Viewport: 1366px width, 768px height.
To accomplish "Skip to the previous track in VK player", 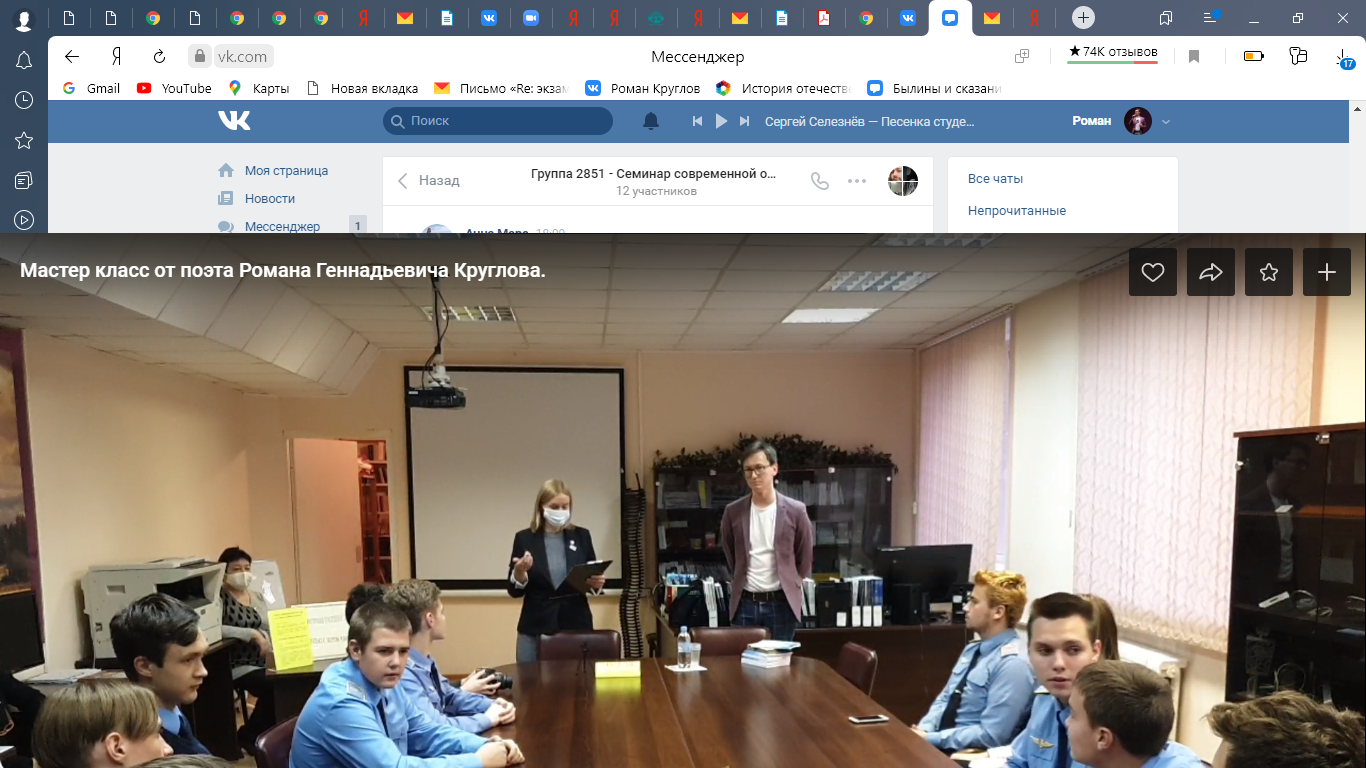I will point(698,121).
